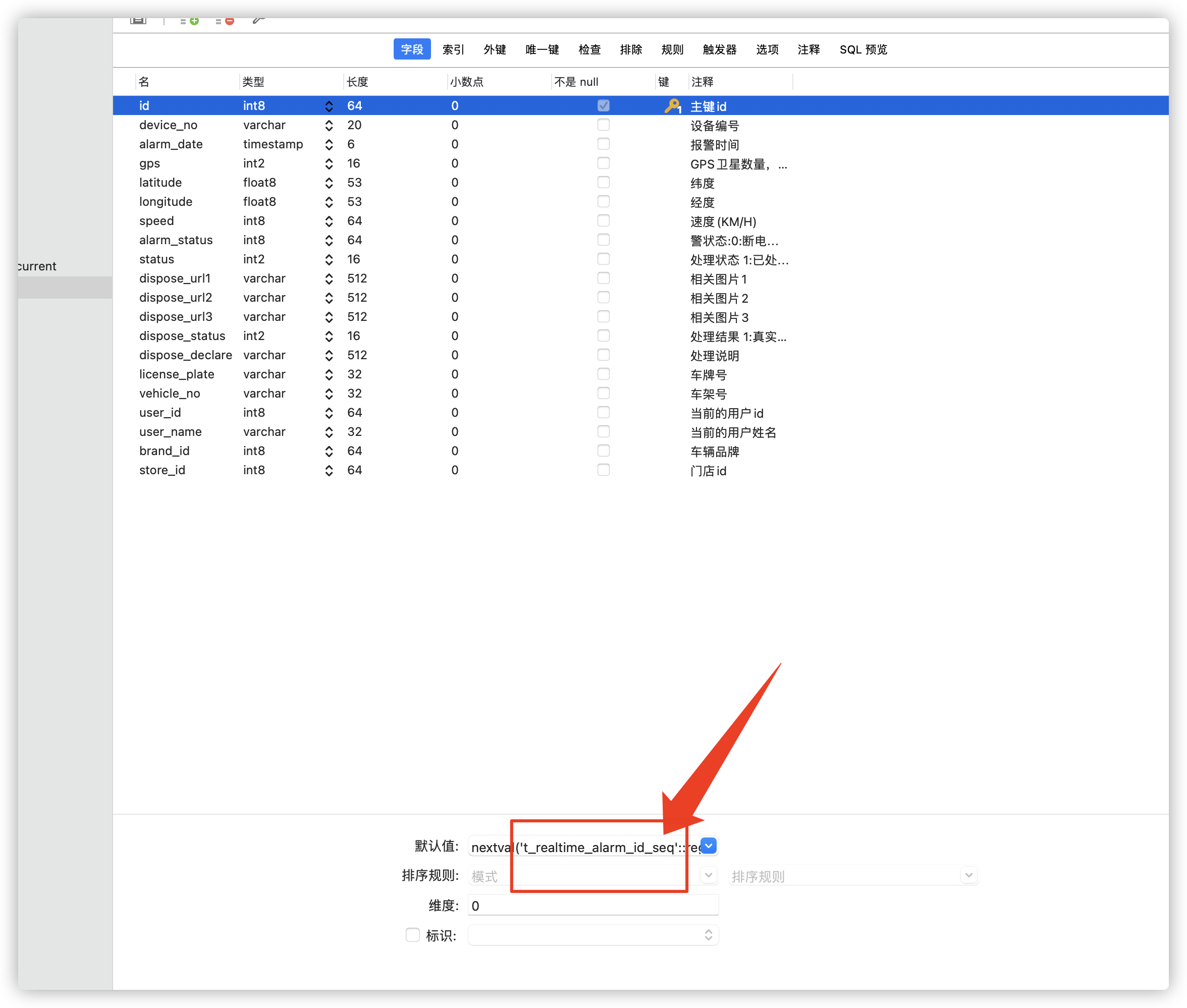
Task: Check 不是 null for the device_no field
Action: pyautogui.click(x=604, y=125)
